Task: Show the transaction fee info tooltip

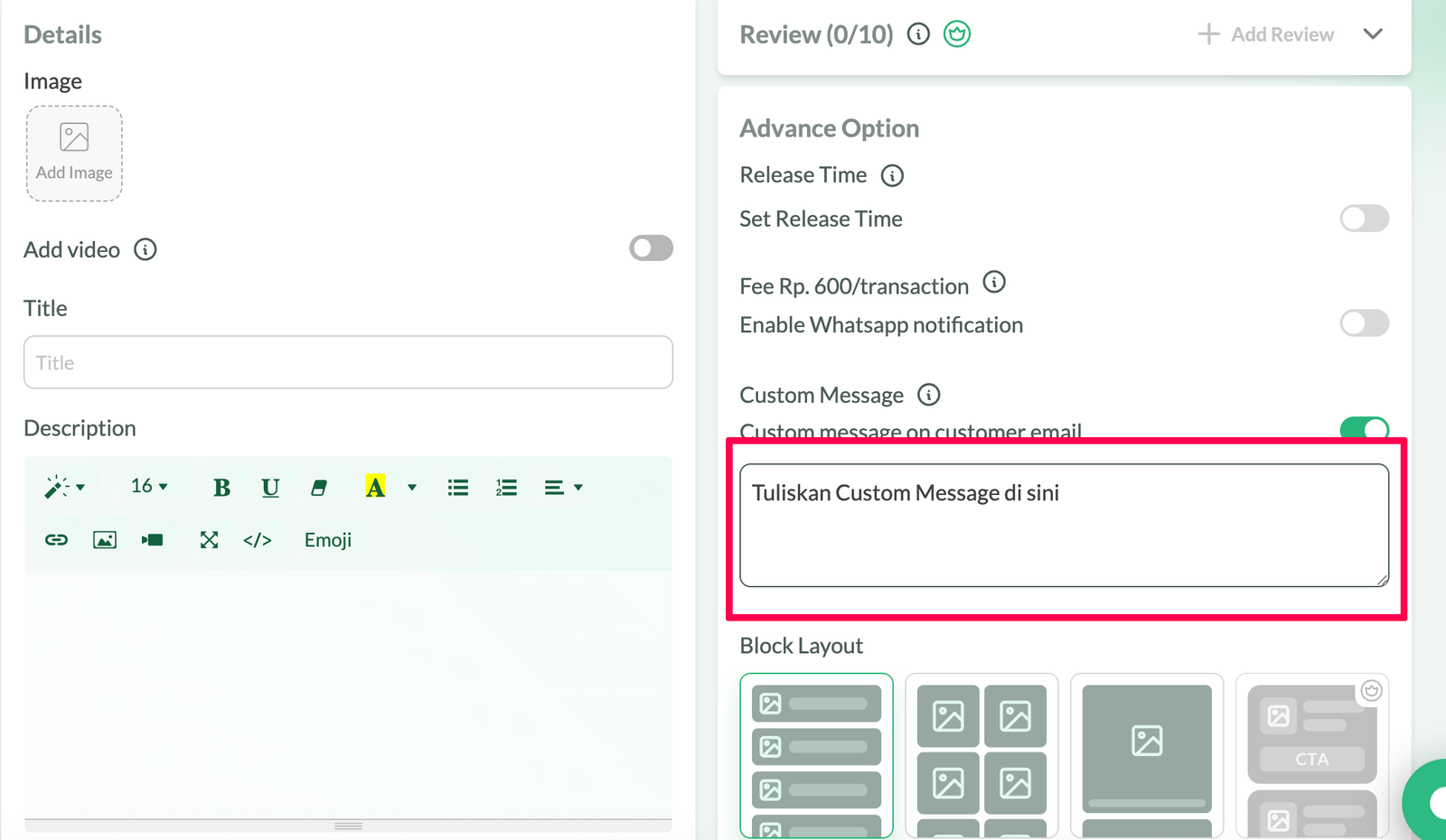Action: (x=994, y=283)
